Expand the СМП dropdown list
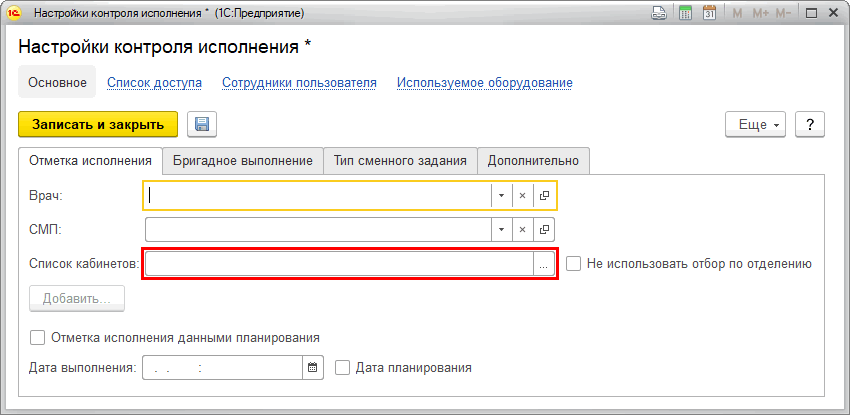The height and width of the screenshot is (415, 850). [501, 230]
